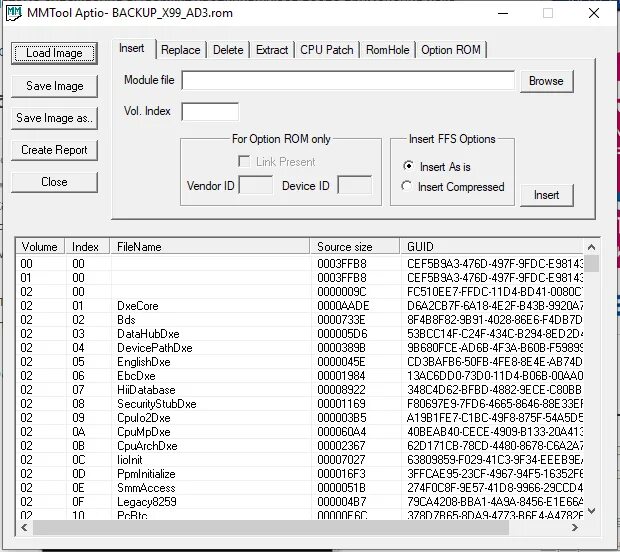Click the Load Image button

click(54, 53)
